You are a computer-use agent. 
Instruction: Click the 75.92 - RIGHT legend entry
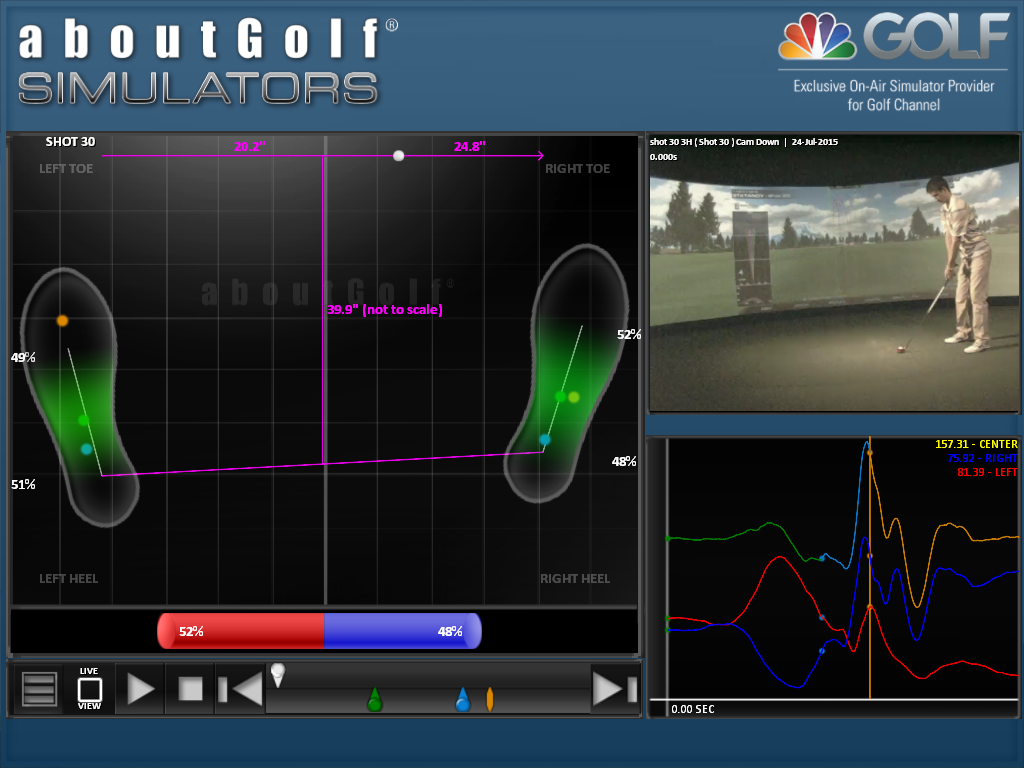982,458
